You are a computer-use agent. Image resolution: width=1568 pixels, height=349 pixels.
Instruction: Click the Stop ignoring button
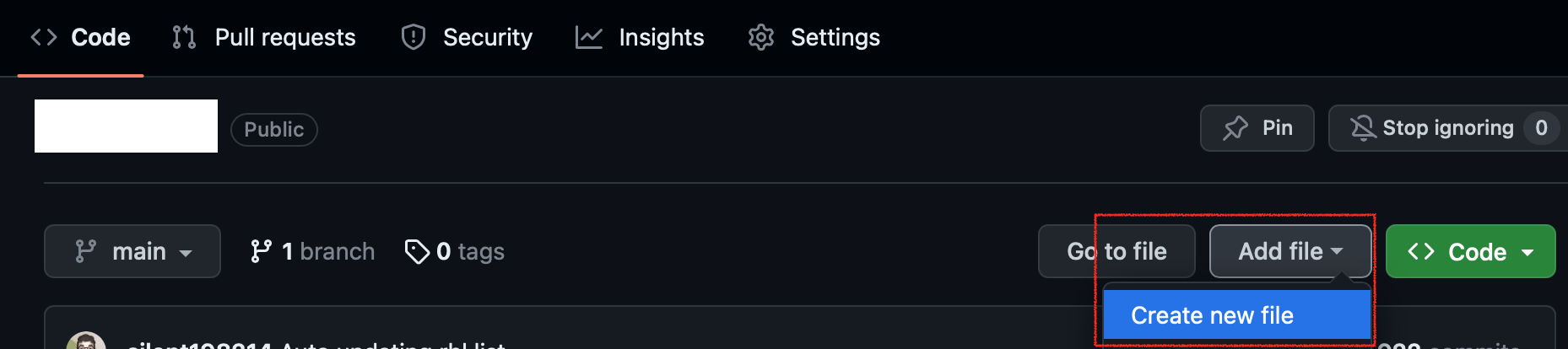1446,128
